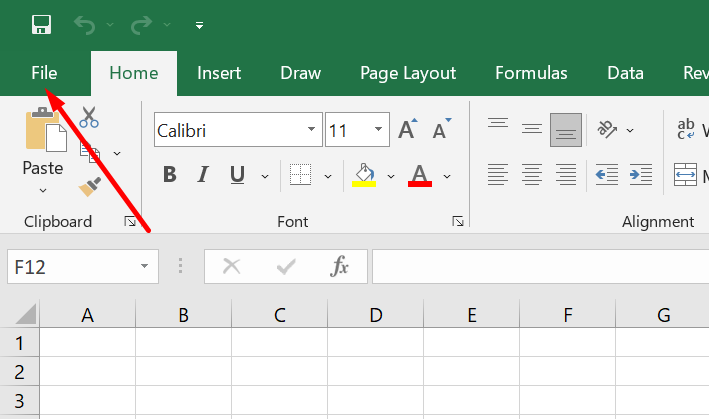
Task: Click the Redo arrow icon
Action: [x=142, y=25]
